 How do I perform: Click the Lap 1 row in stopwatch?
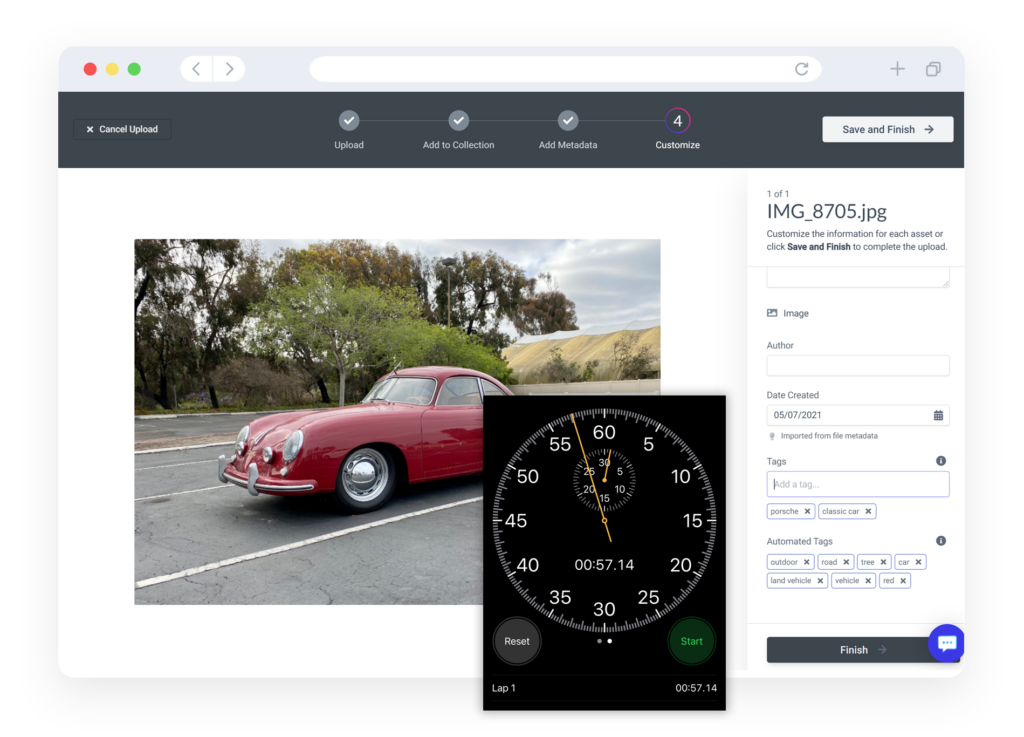point(604,688)
